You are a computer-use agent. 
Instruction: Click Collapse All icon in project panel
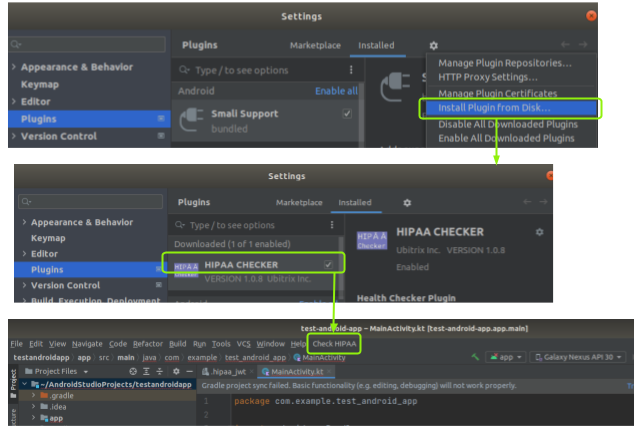click(x=159, y=371)
